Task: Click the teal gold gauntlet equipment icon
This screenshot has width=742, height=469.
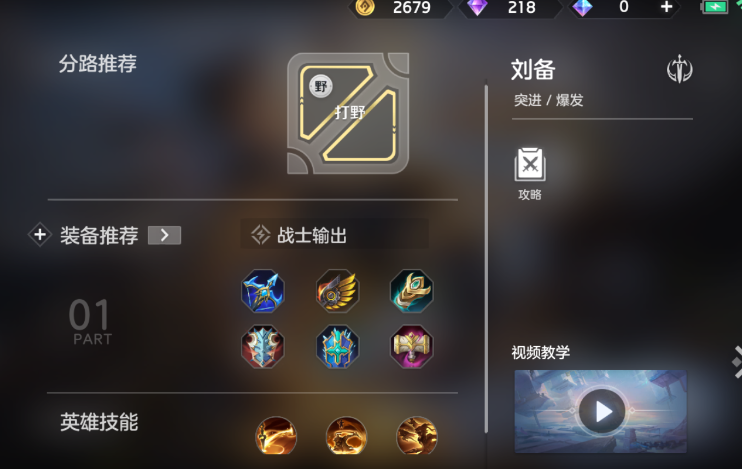Action: click(412, 291)
